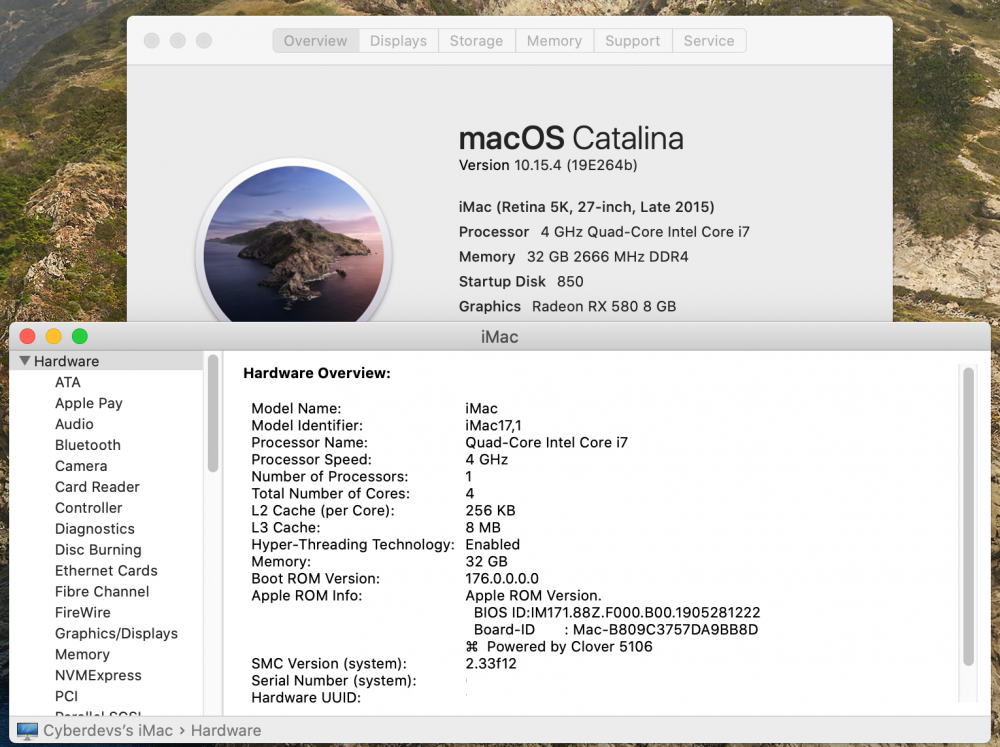This screenshot has width=1000, height=747.
Task: Click the 8 MB L3 cache value
Action: (x=483, y=528)
